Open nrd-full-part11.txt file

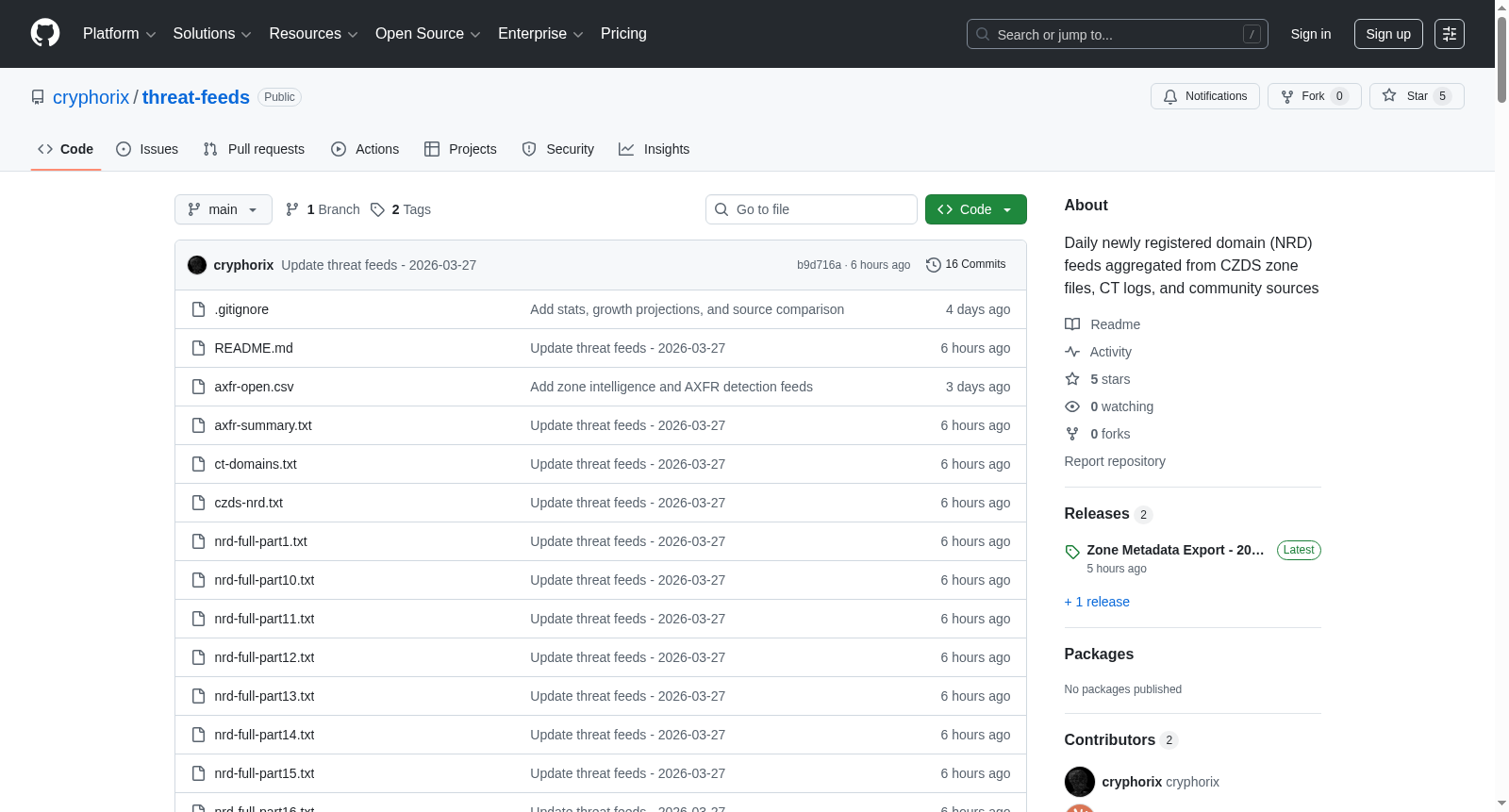[x=264, y=619]
